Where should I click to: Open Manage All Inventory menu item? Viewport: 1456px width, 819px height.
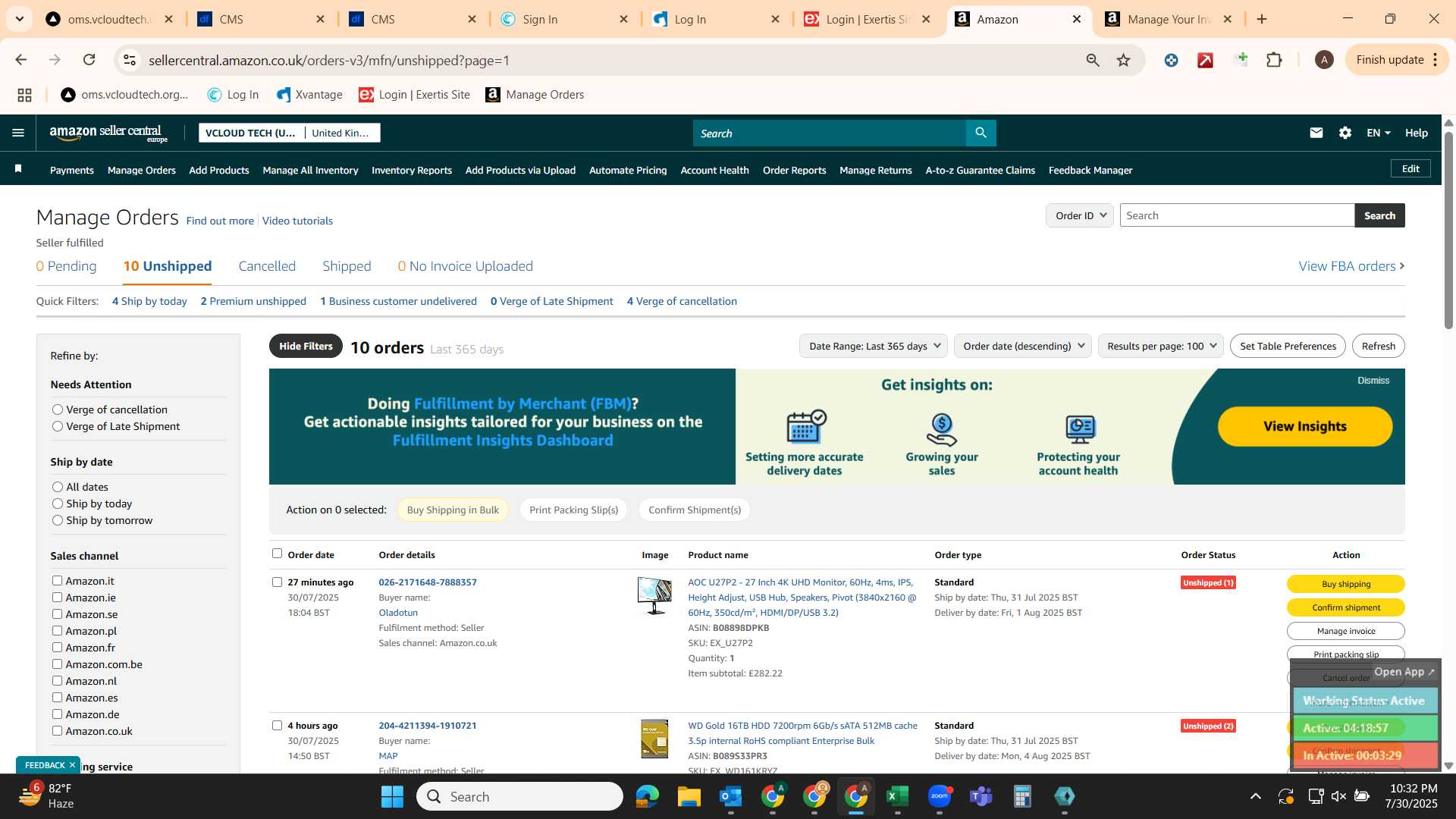pos(310,170)
